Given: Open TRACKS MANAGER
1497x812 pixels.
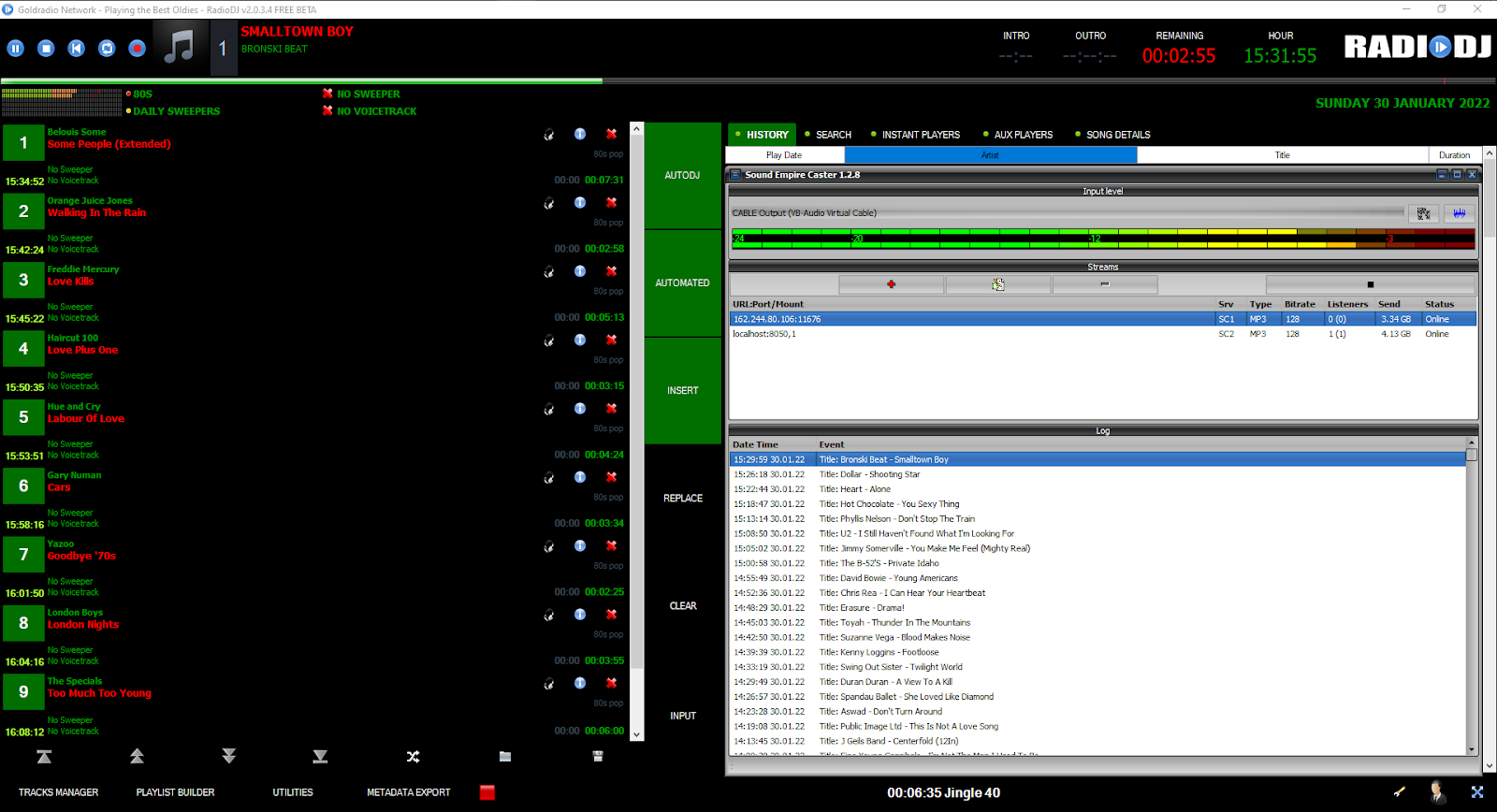Looking at the screenshot, I should point(58,792).
